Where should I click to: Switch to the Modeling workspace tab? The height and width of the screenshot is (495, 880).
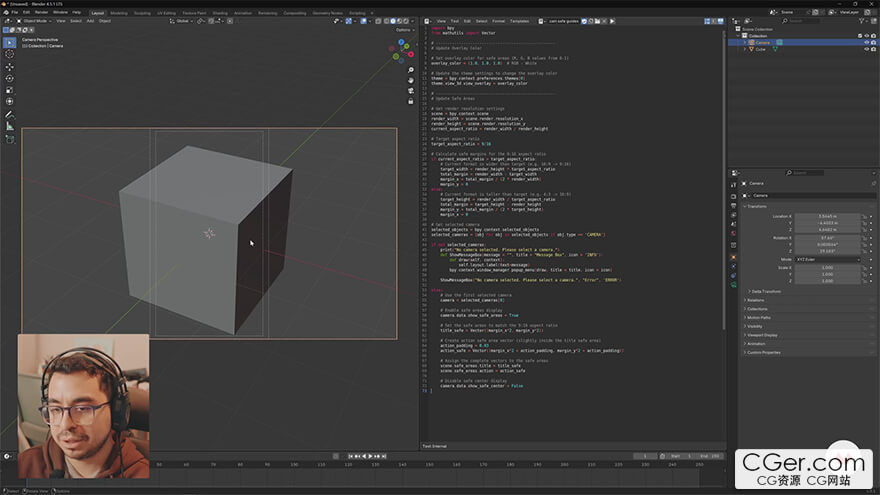[x=119, y=13]
